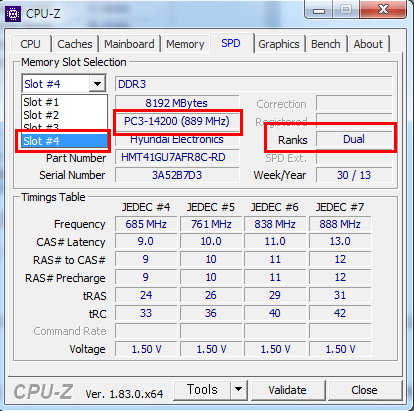This screenshot has height=411, width=414.
Task: Click the JEDEC #6 column header
Action: click(x=275, y=207)
